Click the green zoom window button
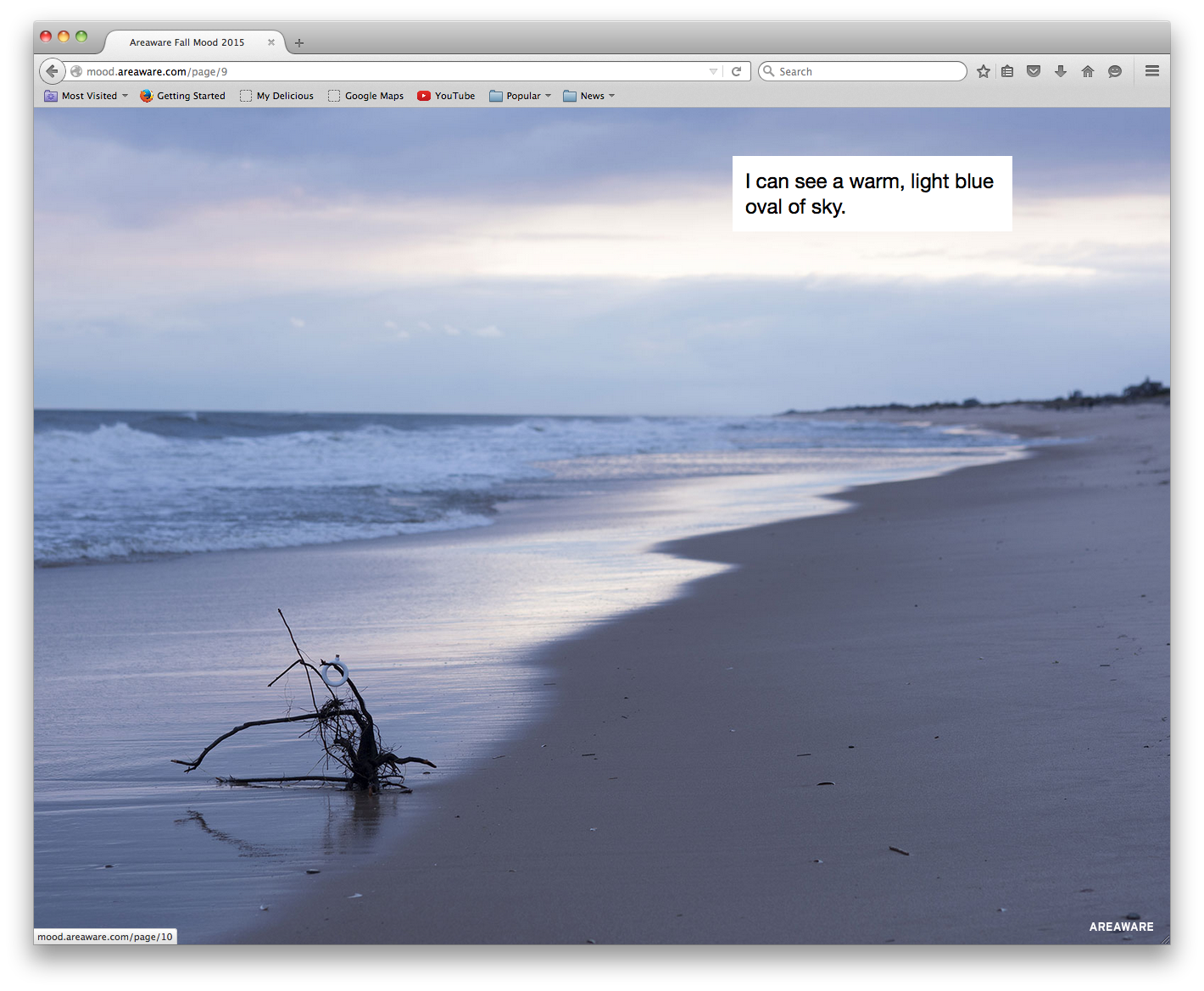Viewport: 1204px width, 991px height. [x=81, y=36]
